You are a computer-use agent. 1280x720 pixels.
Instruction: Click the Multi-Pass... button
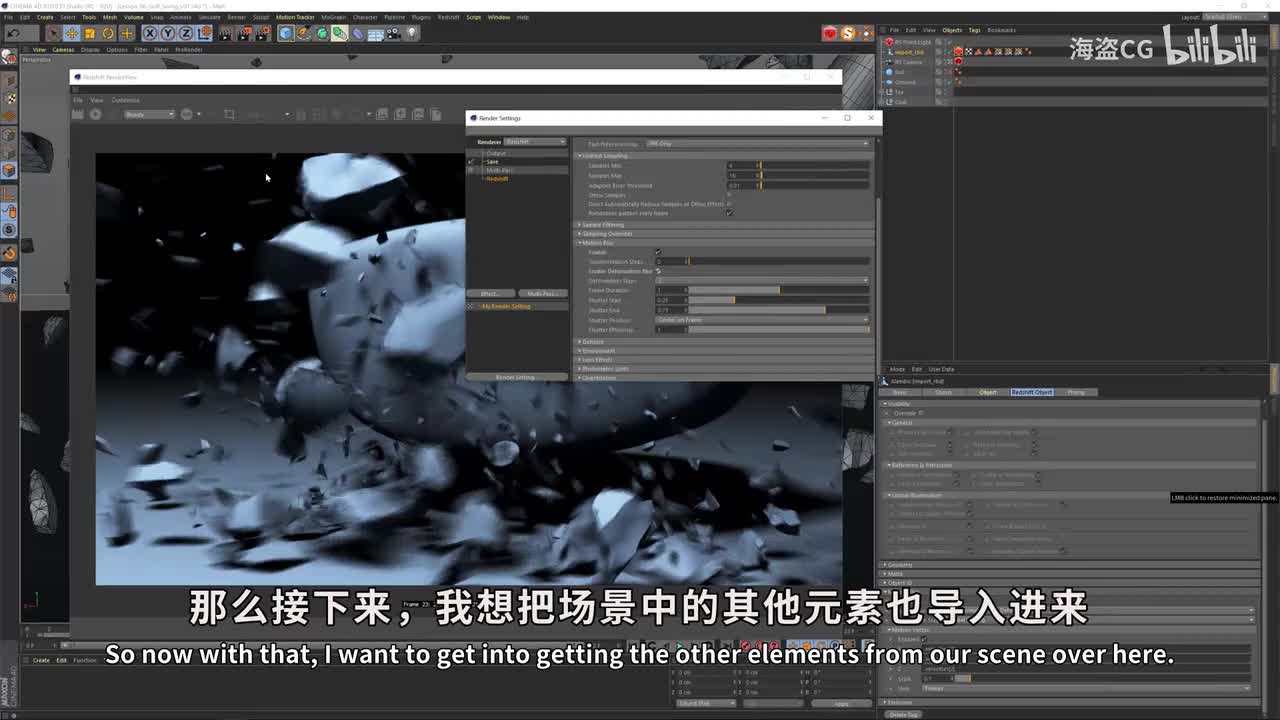543,294
